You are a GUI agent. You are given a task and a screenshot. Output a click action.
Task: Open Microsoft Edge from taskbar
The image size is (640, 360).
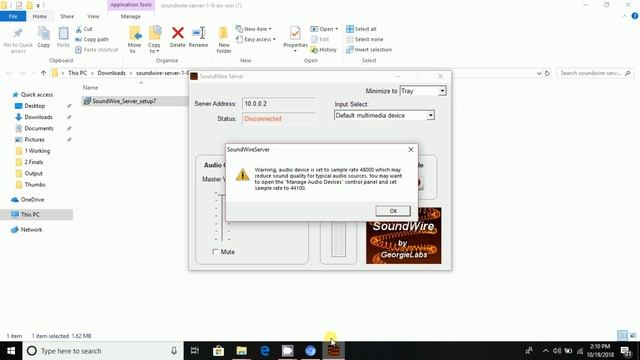click(264, 351)
